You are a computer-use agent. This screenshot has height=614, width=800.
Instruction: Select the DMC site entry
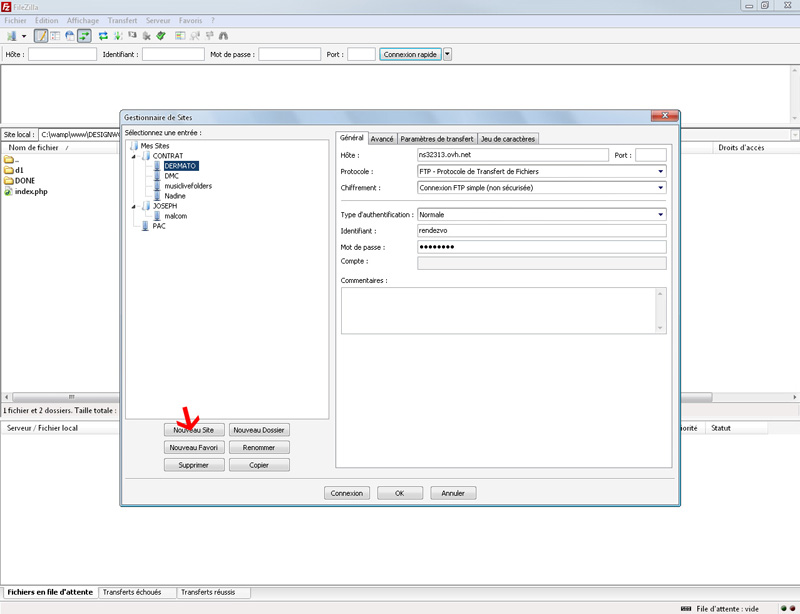click(x=171, y=176)
